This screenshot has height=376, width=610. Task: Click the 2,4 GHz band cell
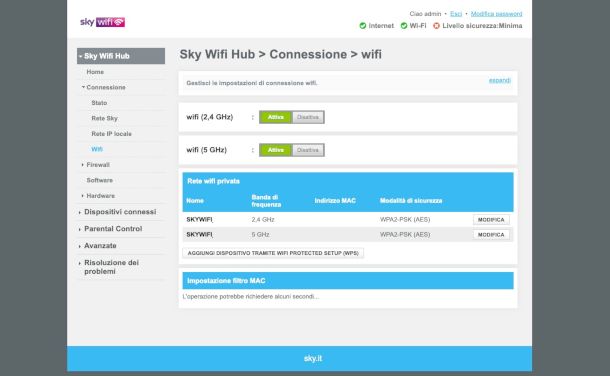pyautogui.click(x=263, y=220)
